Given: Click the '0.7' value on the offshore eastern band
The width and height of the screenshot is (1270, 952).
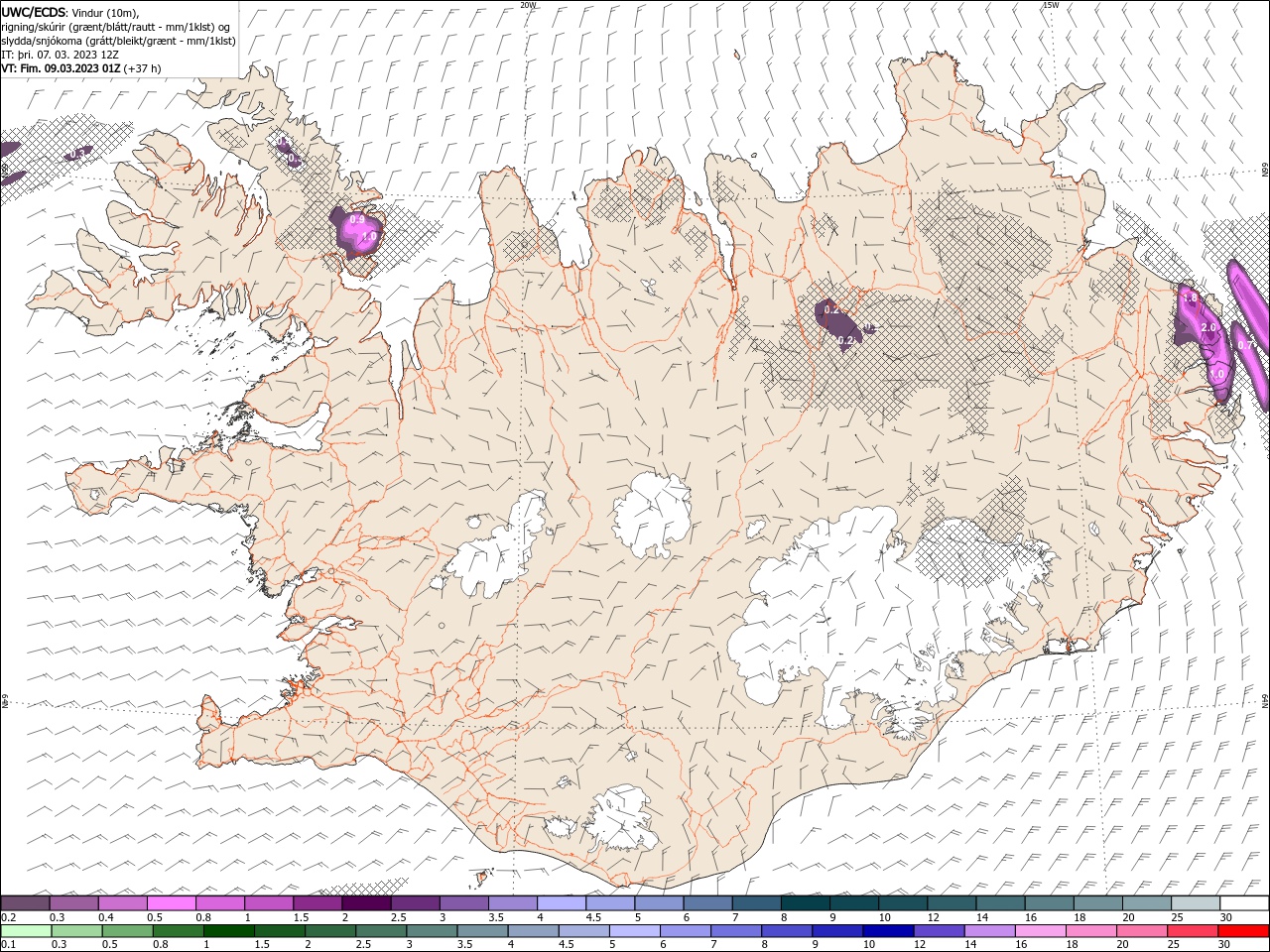Looking at the screenshot, I should coord(1245,345).
